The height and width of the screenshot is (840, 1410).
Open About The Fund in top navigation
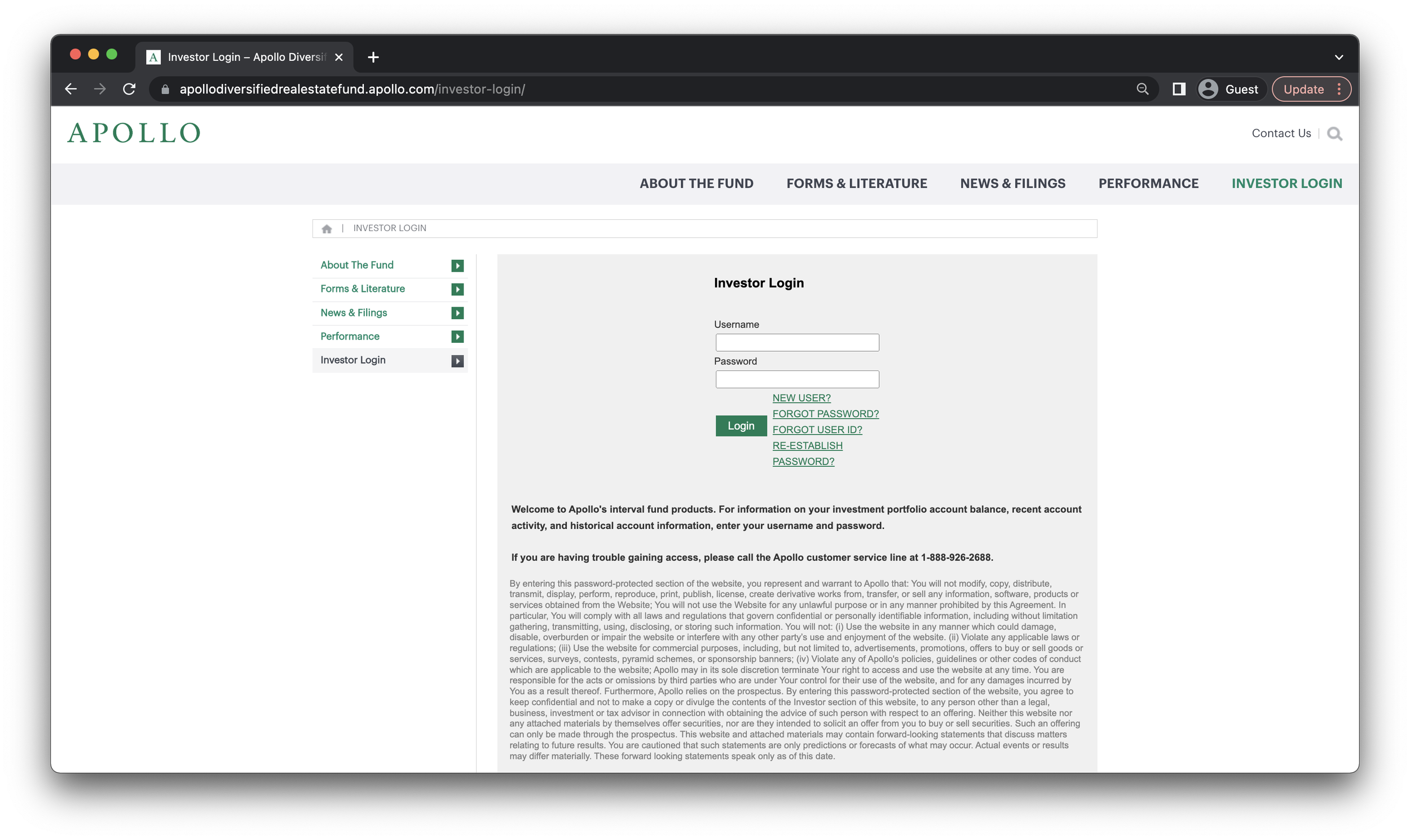(x=697, y=183)
